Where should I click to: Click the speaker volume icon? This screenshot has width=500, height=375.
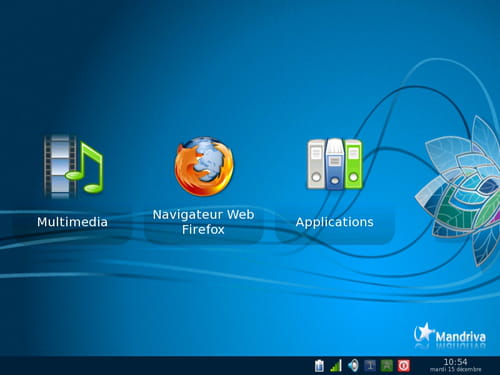pyautogui.click(x=353, y=366)
